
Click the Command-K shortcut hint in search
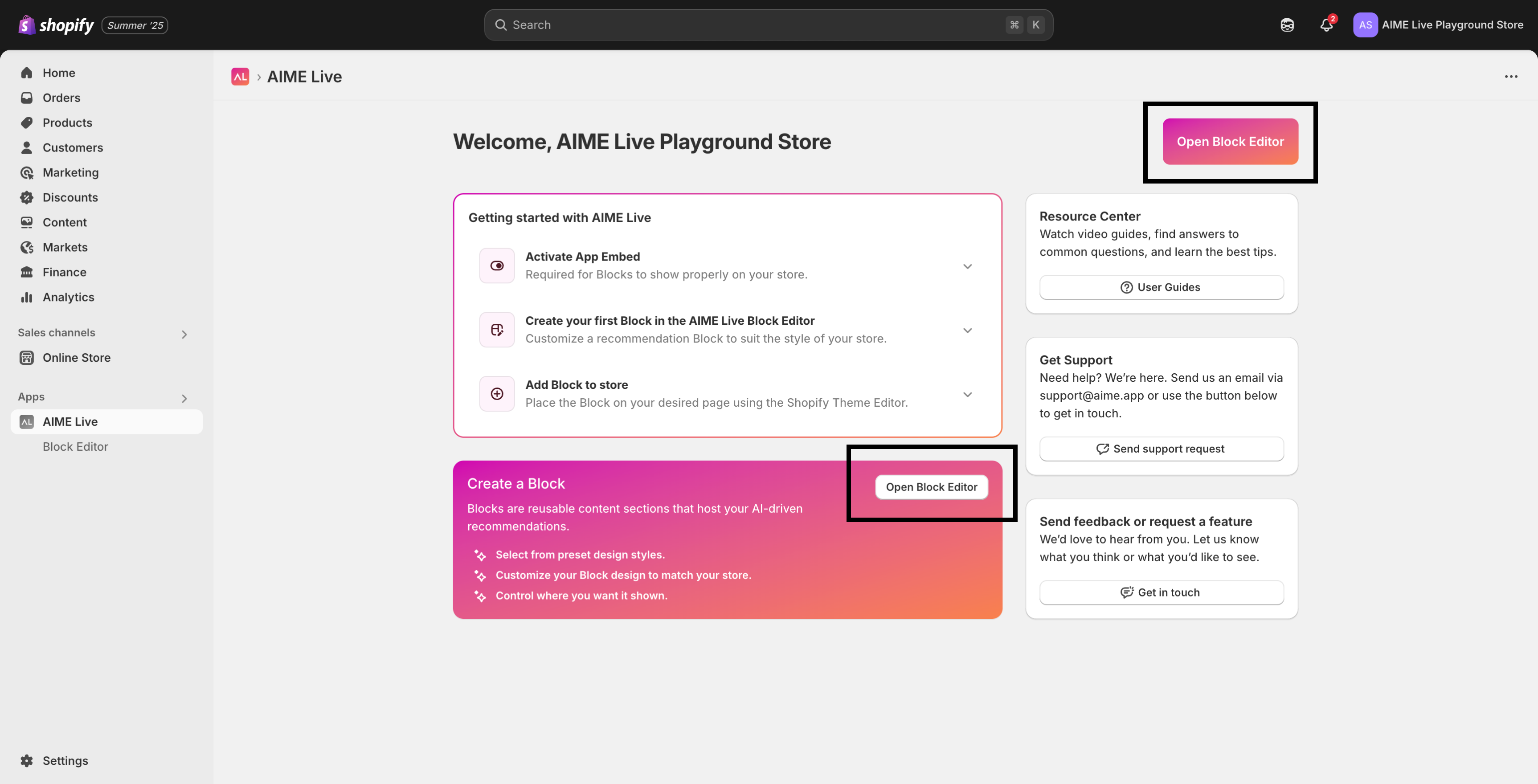(1025, 25)
